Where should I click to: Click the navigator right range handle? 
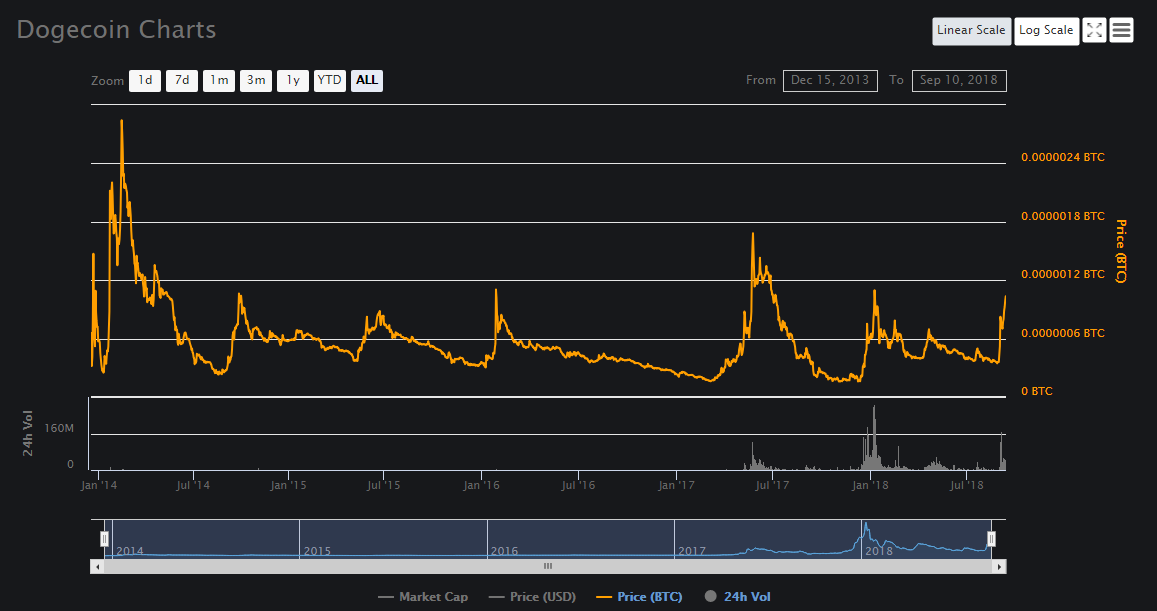pos(992,539)
